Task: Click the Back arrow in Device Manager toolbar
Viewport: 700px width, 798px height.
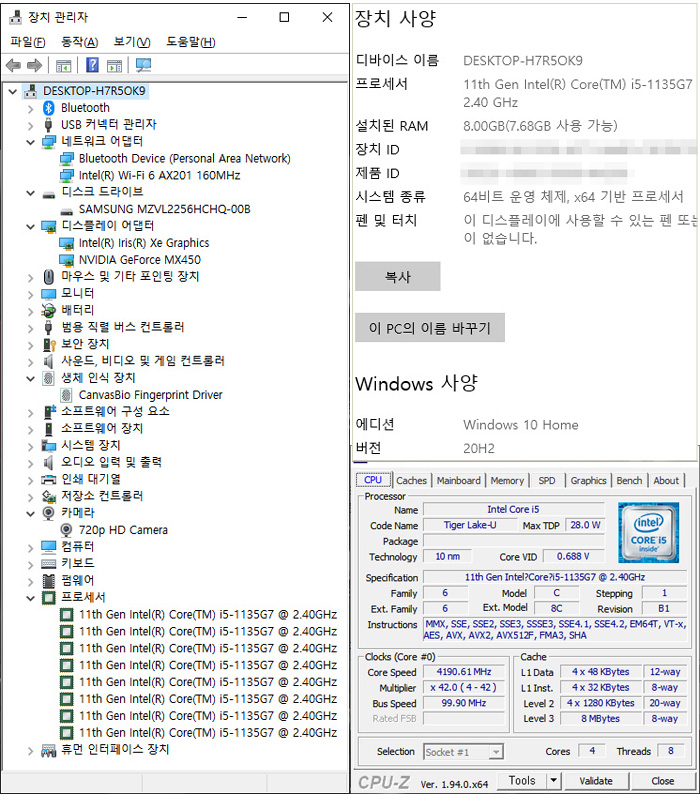Action: tap(13, 65)
